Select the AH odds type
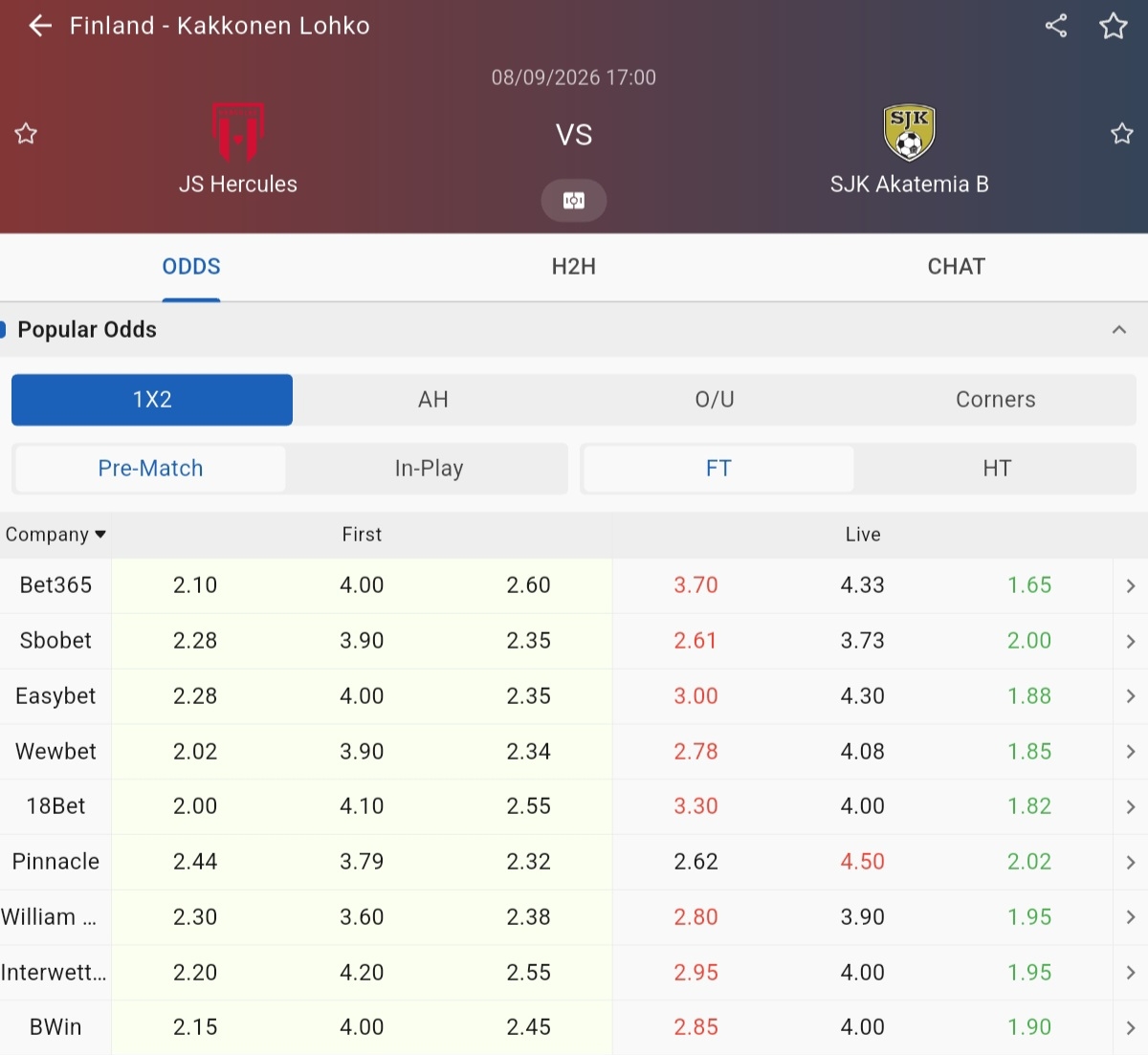Screen dimensions: 1148x1055 click(x=433, y=400)
